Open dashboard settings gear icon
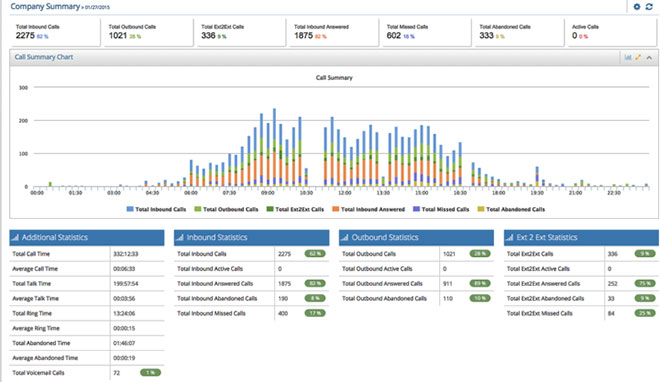 click(637, 7)
